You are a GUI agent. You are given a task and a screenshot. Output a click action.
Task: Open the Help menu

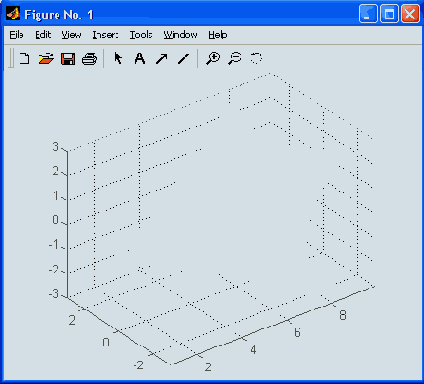218,35
